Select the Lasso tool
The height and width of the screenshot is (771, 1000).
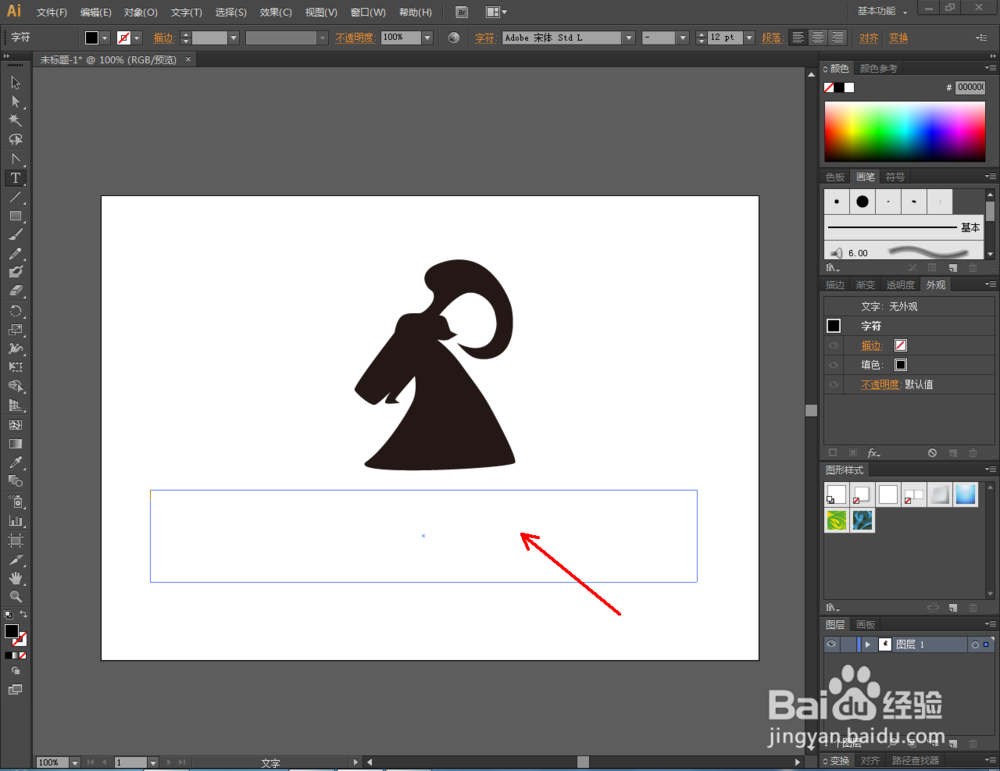point(15,139)
